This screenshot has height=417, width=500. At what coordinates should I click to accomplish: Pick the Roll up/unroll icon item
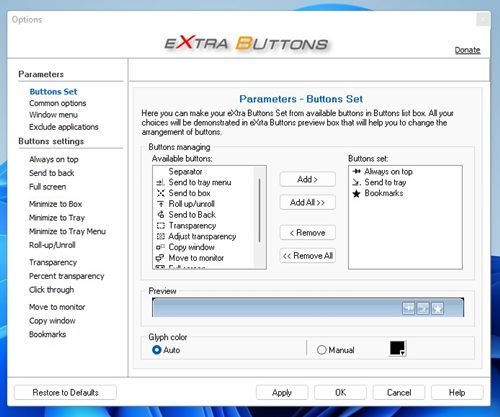pyautogui.click(x=161, y=204)
